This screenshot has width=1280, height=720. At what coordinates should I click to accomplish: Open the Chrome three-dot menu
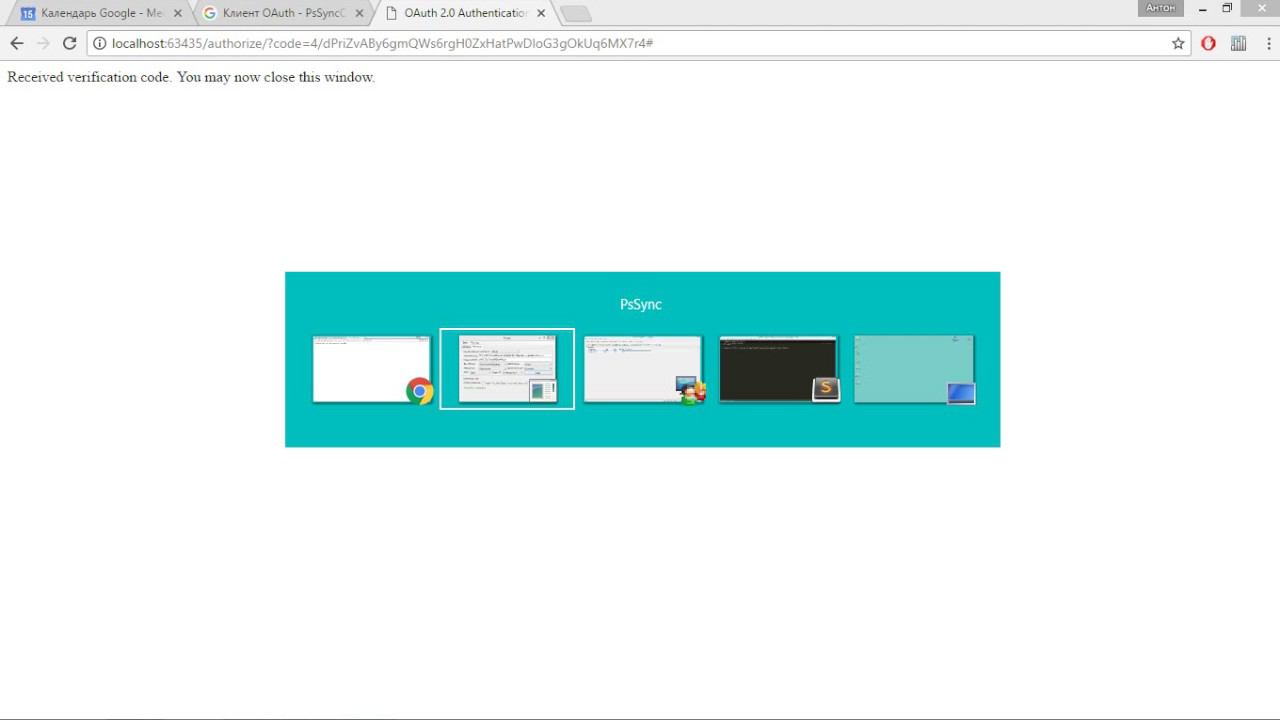pos(1268,43)
